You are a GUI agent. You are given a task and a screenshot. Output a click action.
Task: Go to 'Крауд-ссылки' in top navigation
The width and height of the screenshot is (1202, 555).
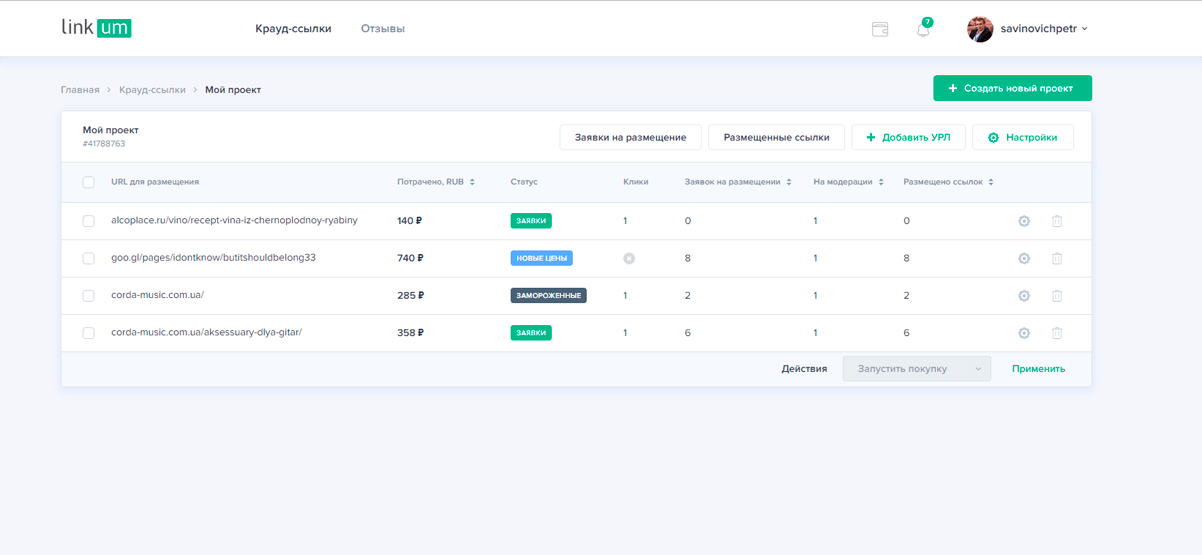click(293, 29)
